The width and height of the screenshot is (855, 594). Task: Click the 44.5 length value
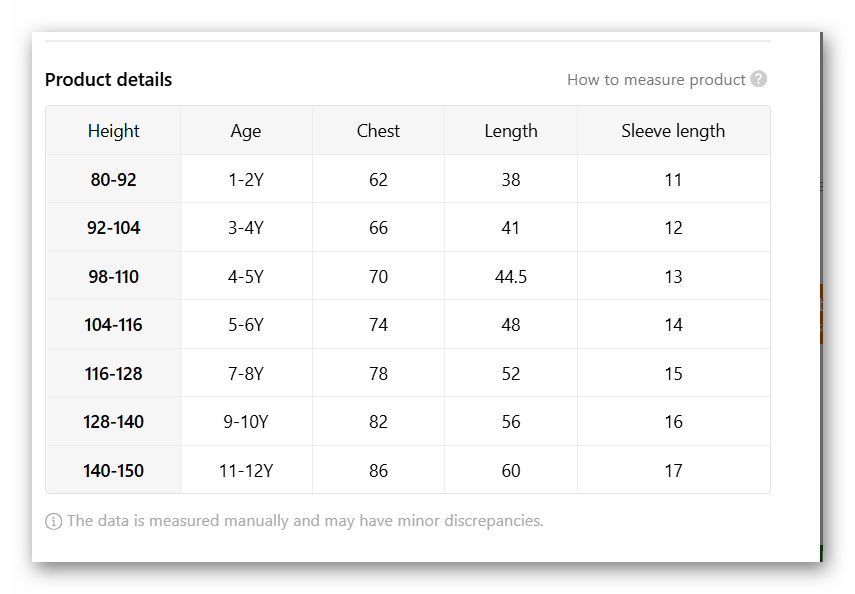[x=511, y=277]
